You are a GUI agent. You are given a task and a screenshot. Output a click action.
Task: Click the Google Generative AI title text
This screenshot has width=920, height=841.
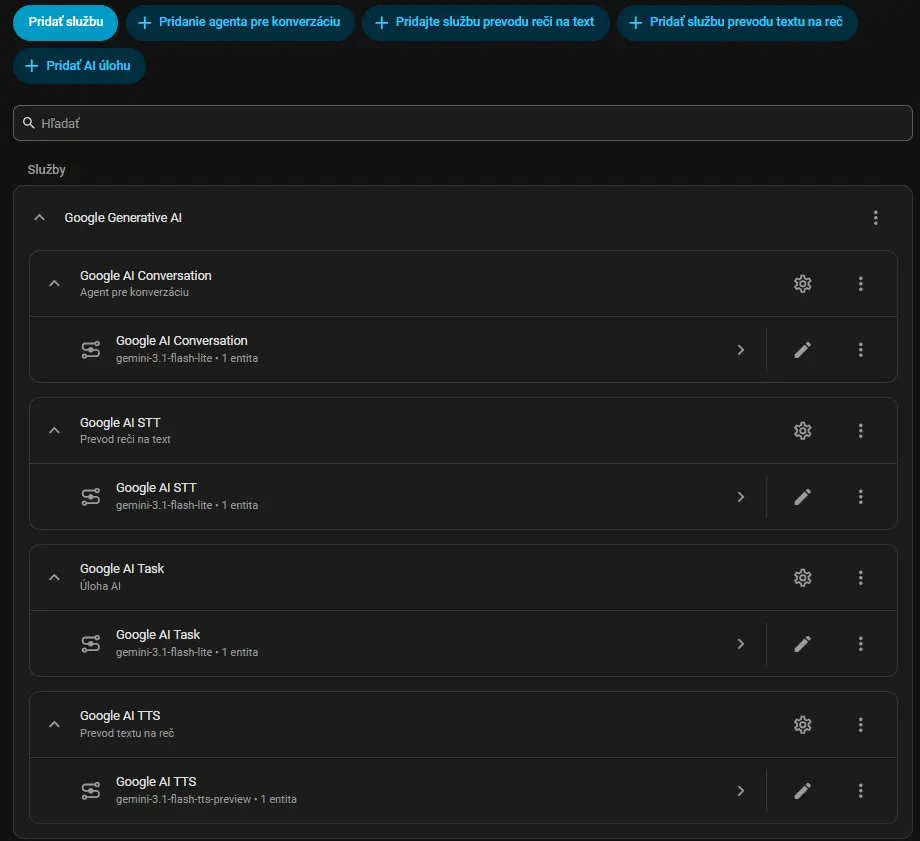pyautogui.click(x=123, y=218)
